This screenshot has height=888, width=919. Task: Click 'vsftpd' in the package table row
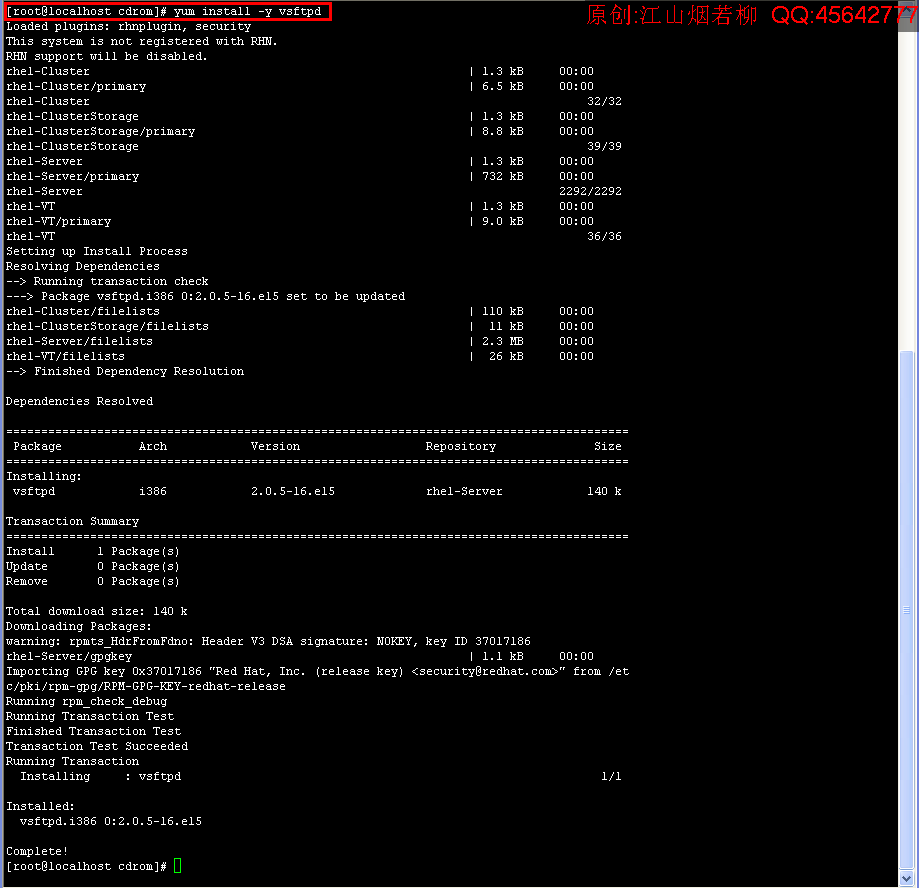coord(34,491)
